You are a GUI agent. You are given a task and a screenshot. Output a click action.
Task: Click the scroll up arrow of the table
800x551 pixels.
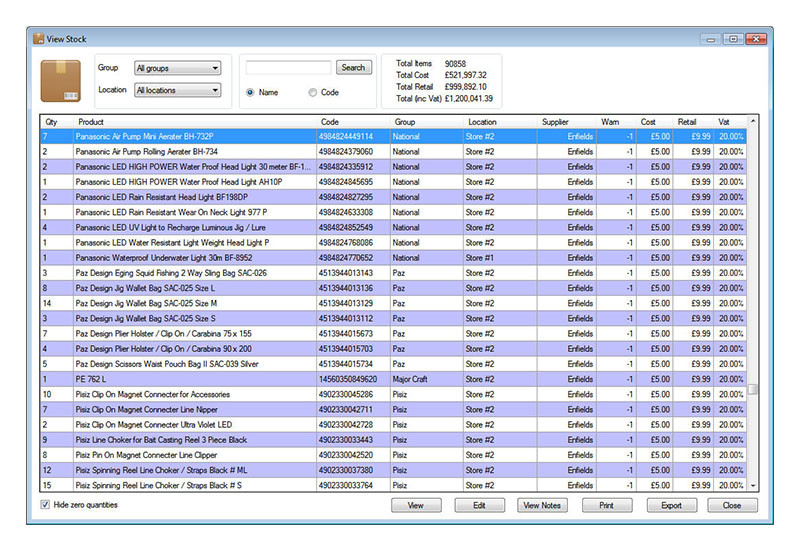(753, 121)
